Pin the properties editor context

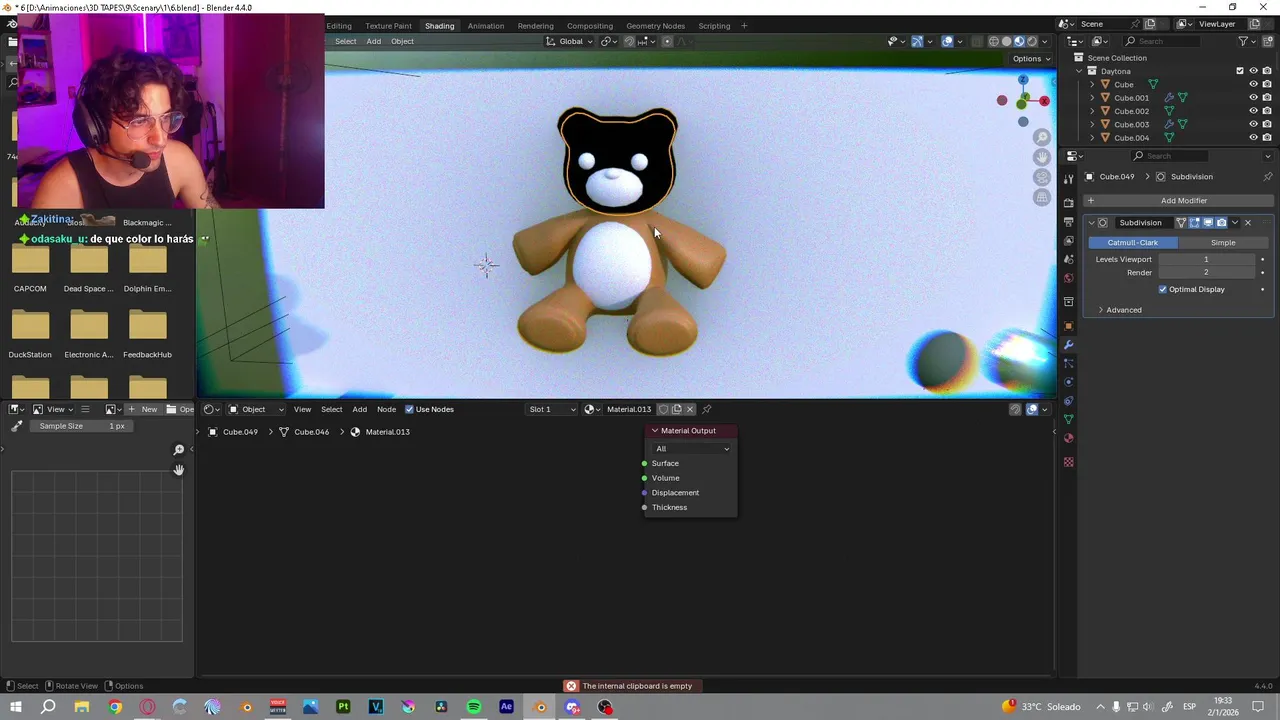point(1268,177)
